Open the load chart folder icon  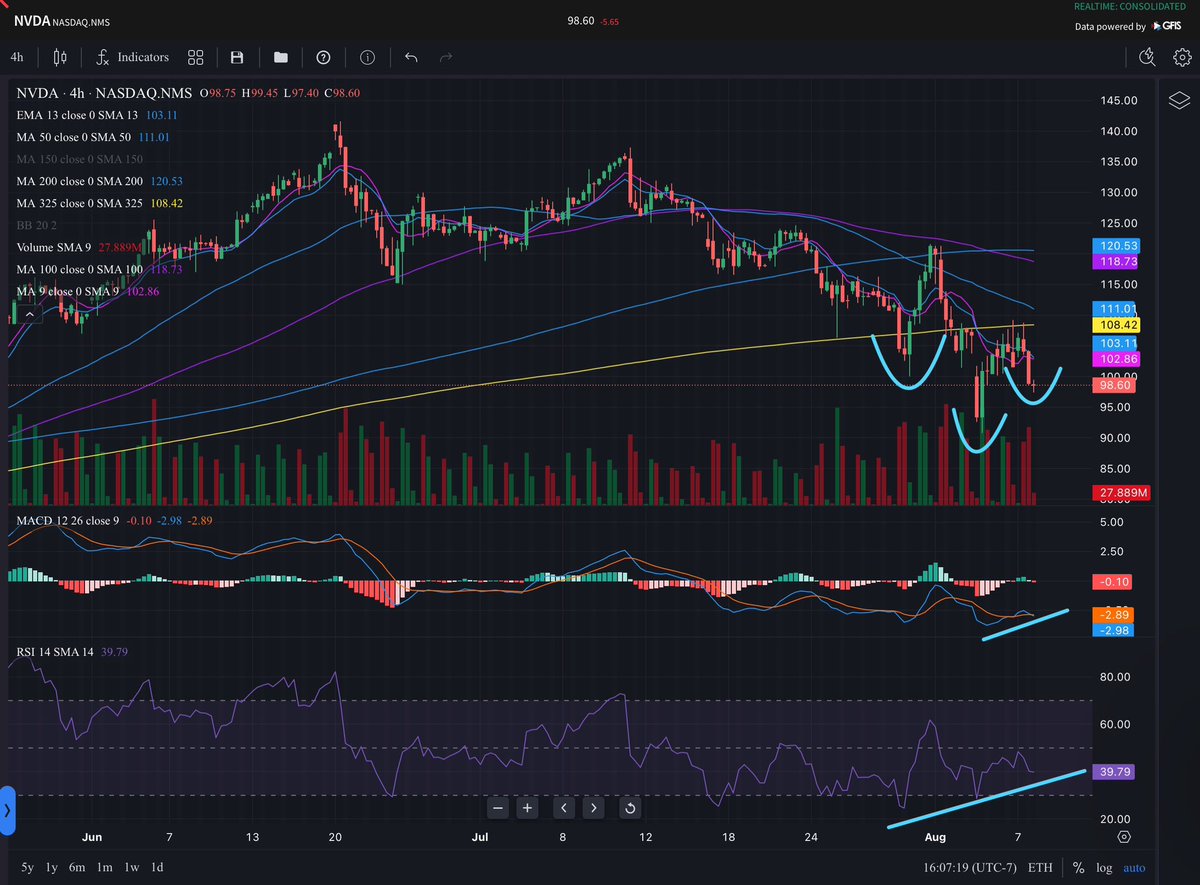pos(280,57)
